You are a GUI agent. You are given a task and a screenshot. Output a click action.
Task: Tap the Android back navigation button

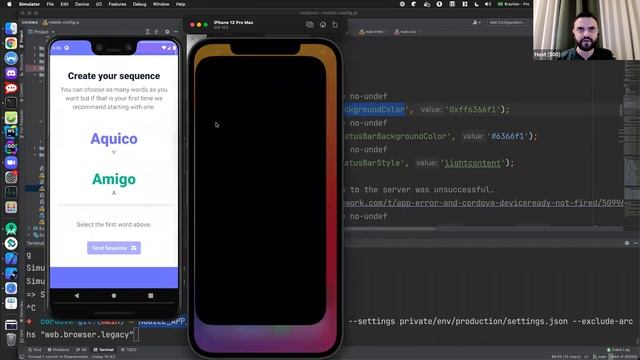pos(77,296)
